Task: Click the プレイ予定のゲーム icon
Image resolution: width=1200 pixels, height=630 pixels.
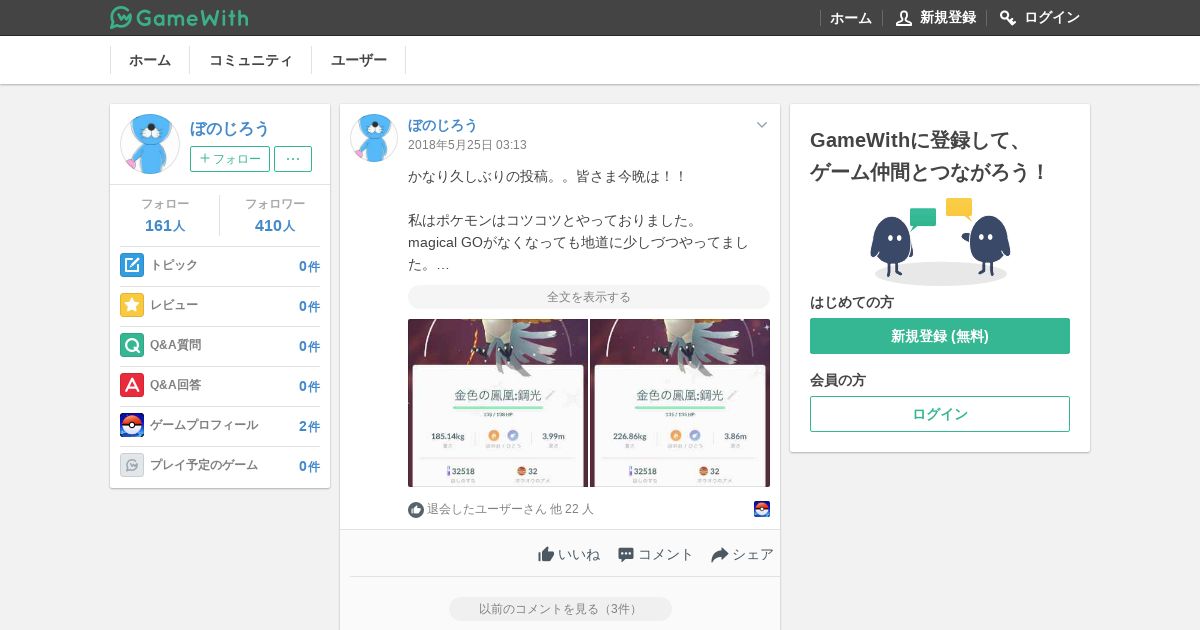Action: [x=132, y=465]
